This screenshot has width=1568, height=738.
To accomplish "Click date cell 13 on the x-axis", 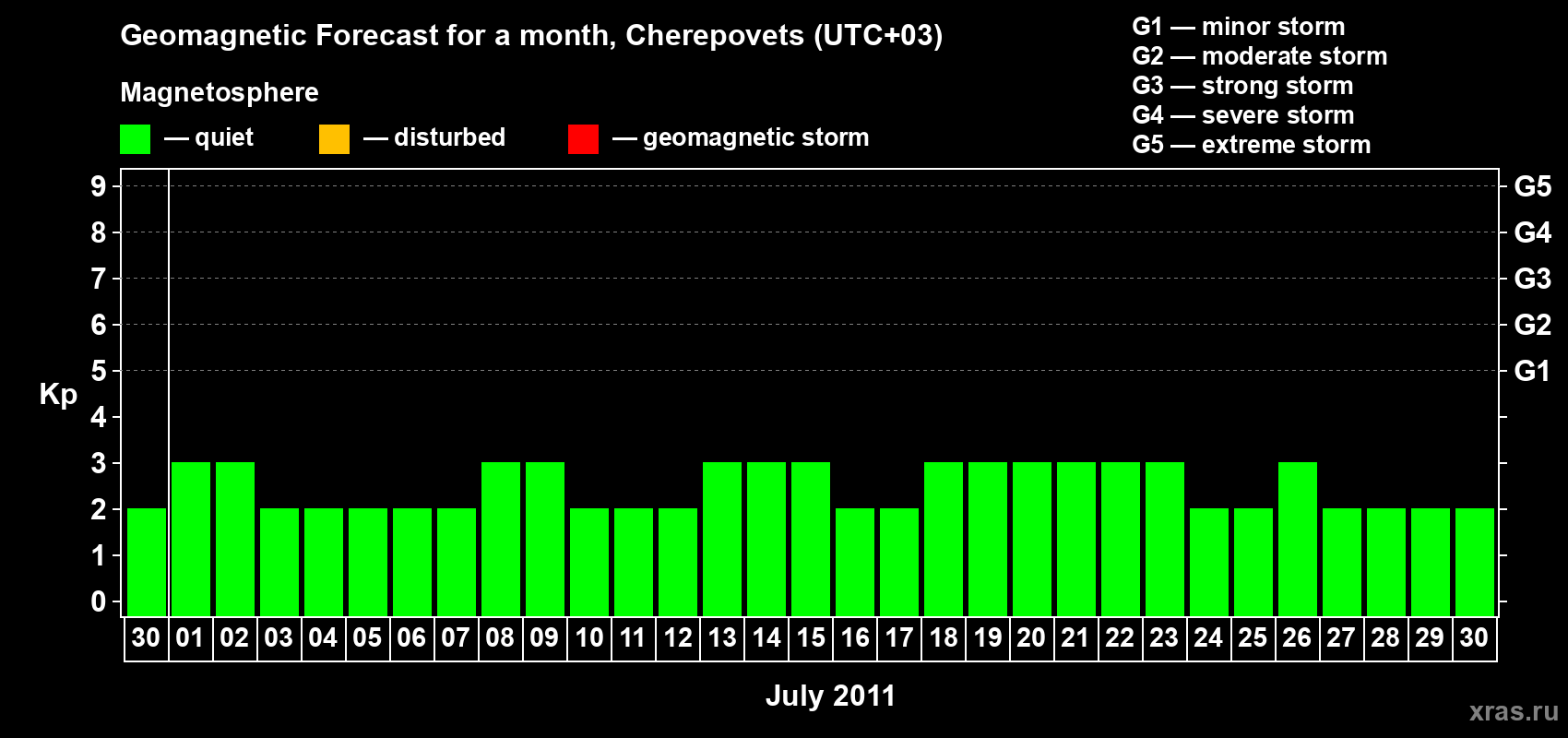I will (x=721, y=638).
